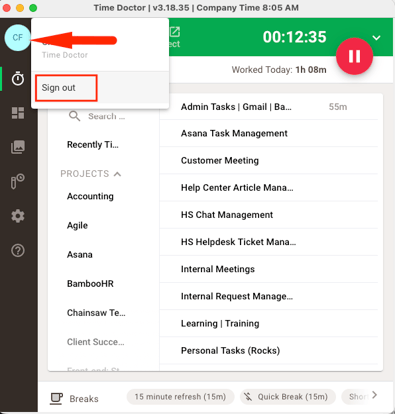Click the 00:12:35 timer display
Image resolution: width=395 pixels, height=414 pixels.
click(x=294, y=37)
